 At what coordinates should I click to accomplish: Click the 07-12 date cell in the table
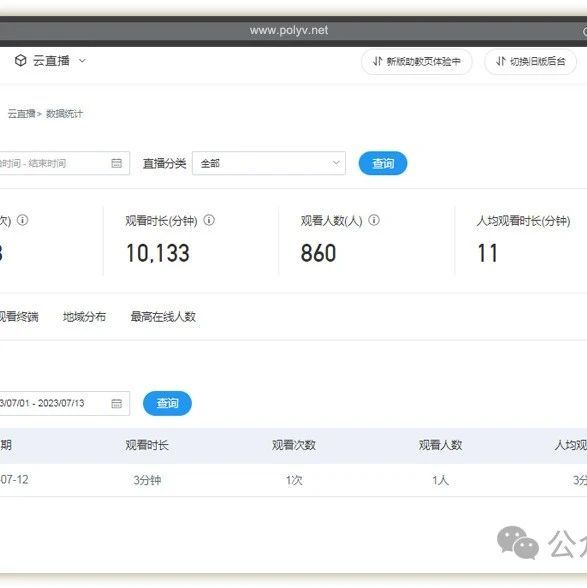14,480
